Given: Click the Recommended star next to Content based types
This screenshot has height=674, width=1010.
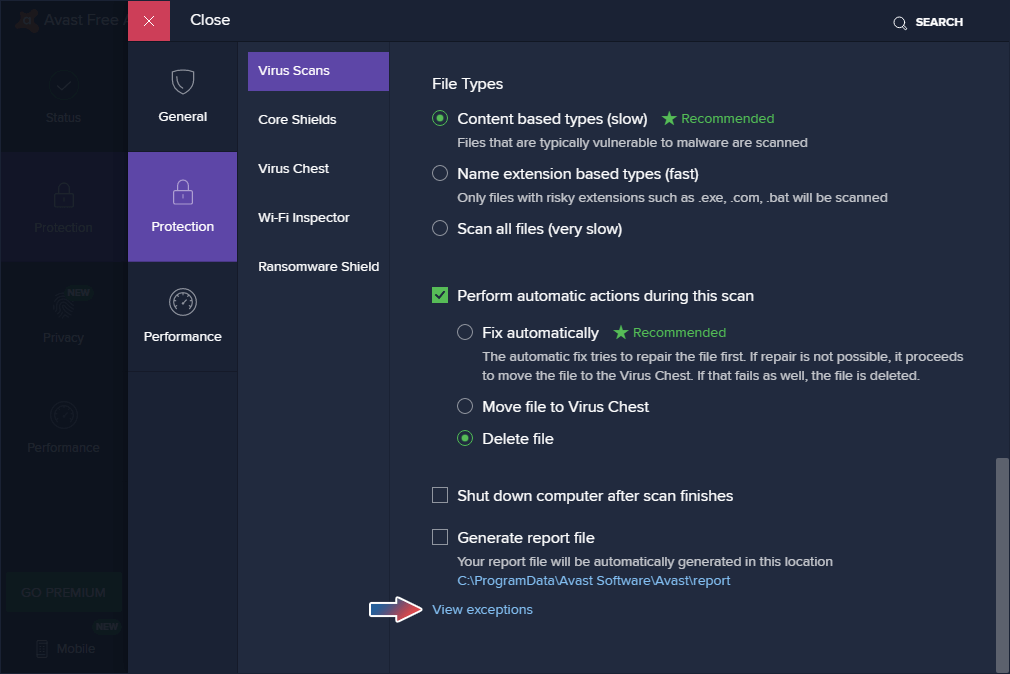Looking at the screenshot, I should 669,119.
